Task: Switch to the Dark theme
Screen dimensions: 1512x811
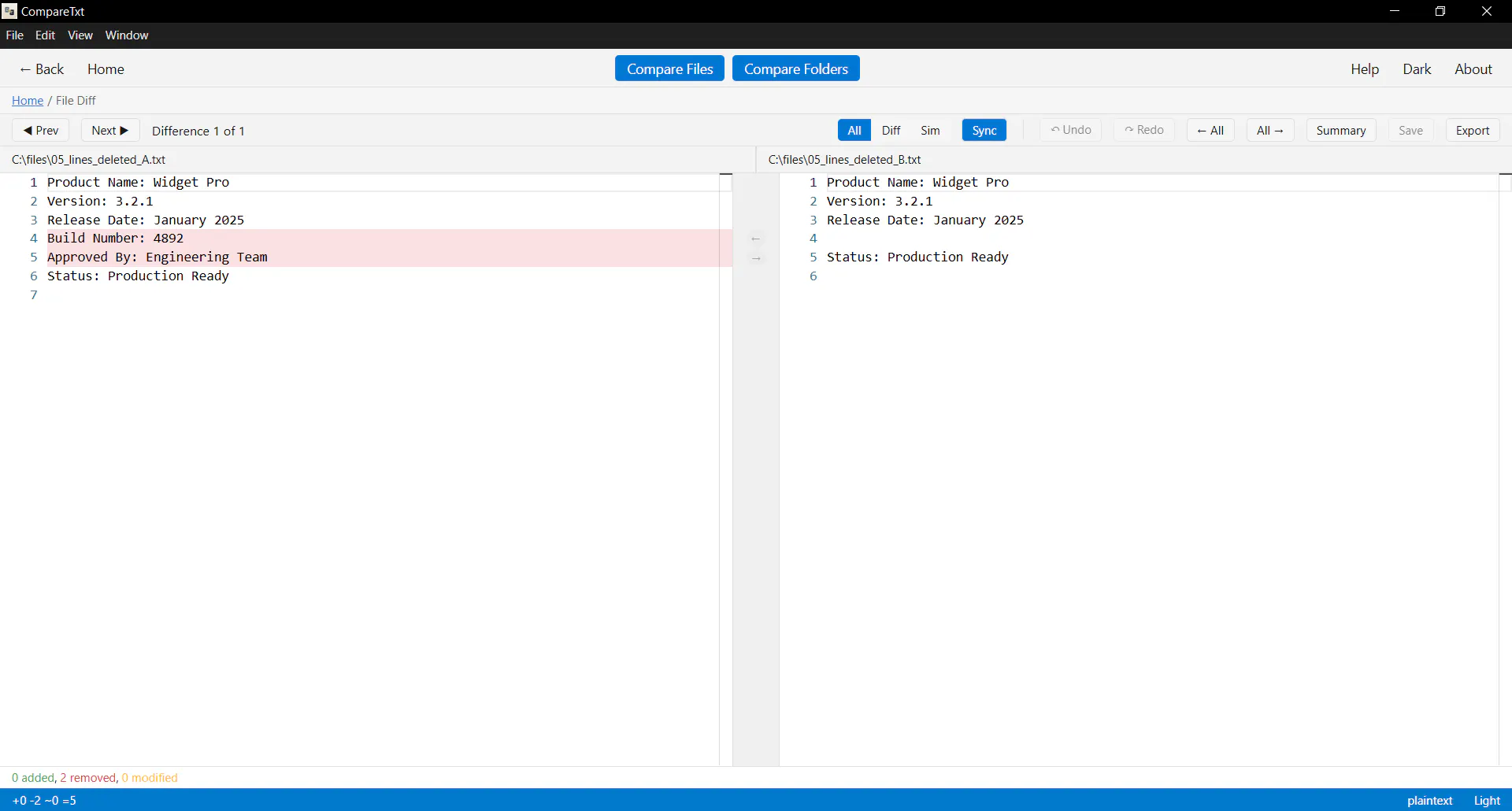Action: (1417, 69)
